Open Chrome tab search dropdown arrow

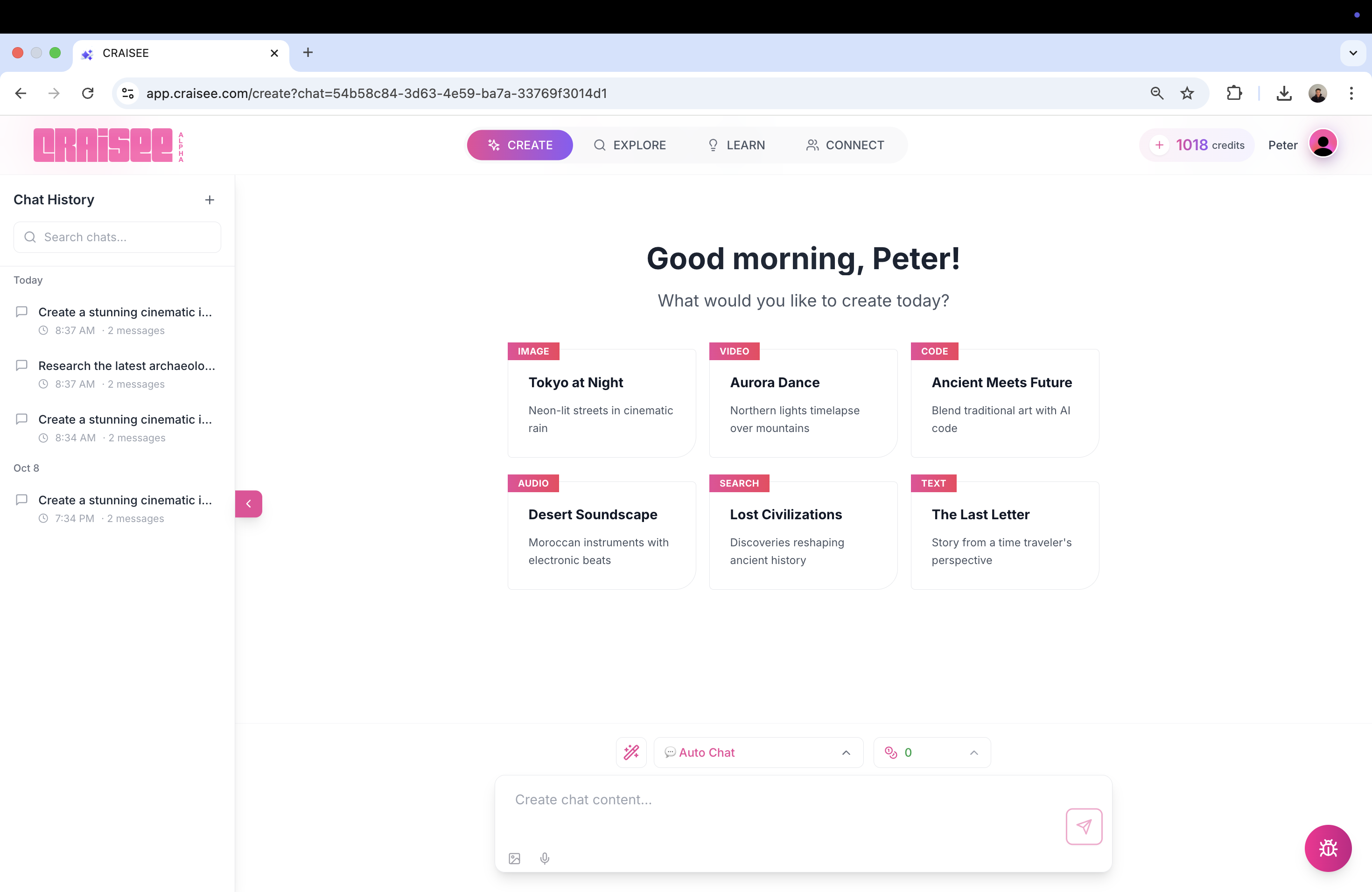point(1353,53)
